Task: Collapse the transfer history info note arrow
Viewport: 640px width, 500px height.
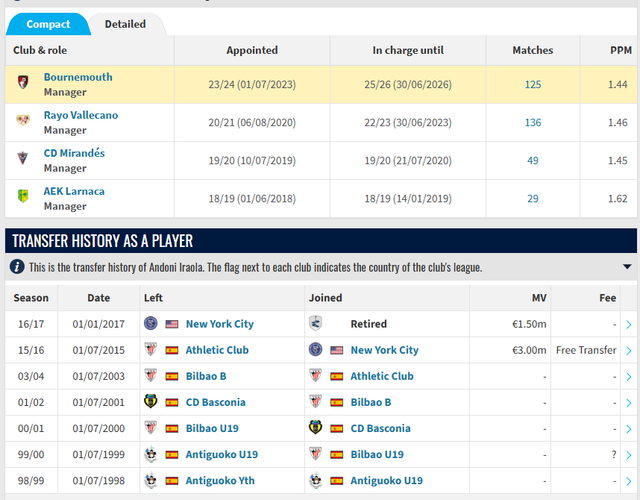Action: tap(627, 267)
